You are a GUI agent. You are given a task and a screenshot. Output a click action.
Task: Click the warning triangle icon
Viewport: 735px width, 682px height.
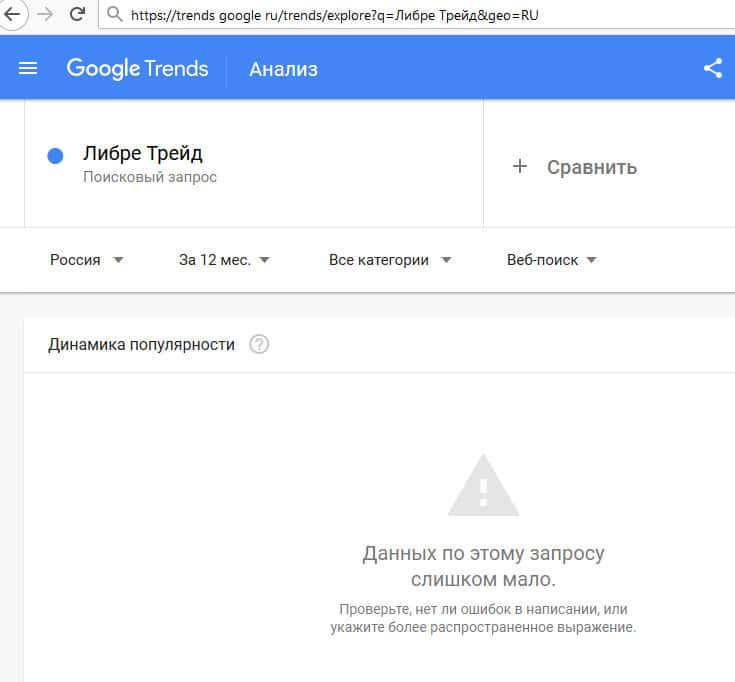coord(483,486)
